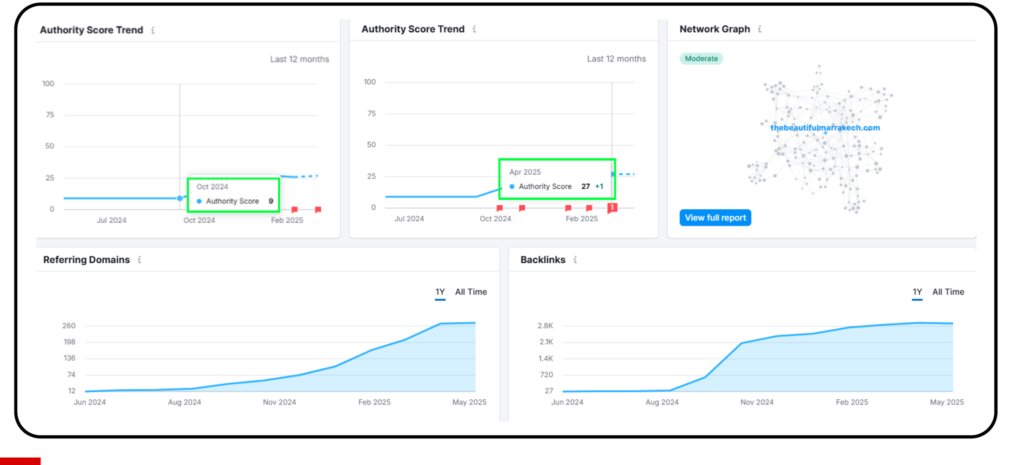The image size is (1024, 465).
Task: Click info icon beside first Authority Score Trend
Action: (153, 30)
